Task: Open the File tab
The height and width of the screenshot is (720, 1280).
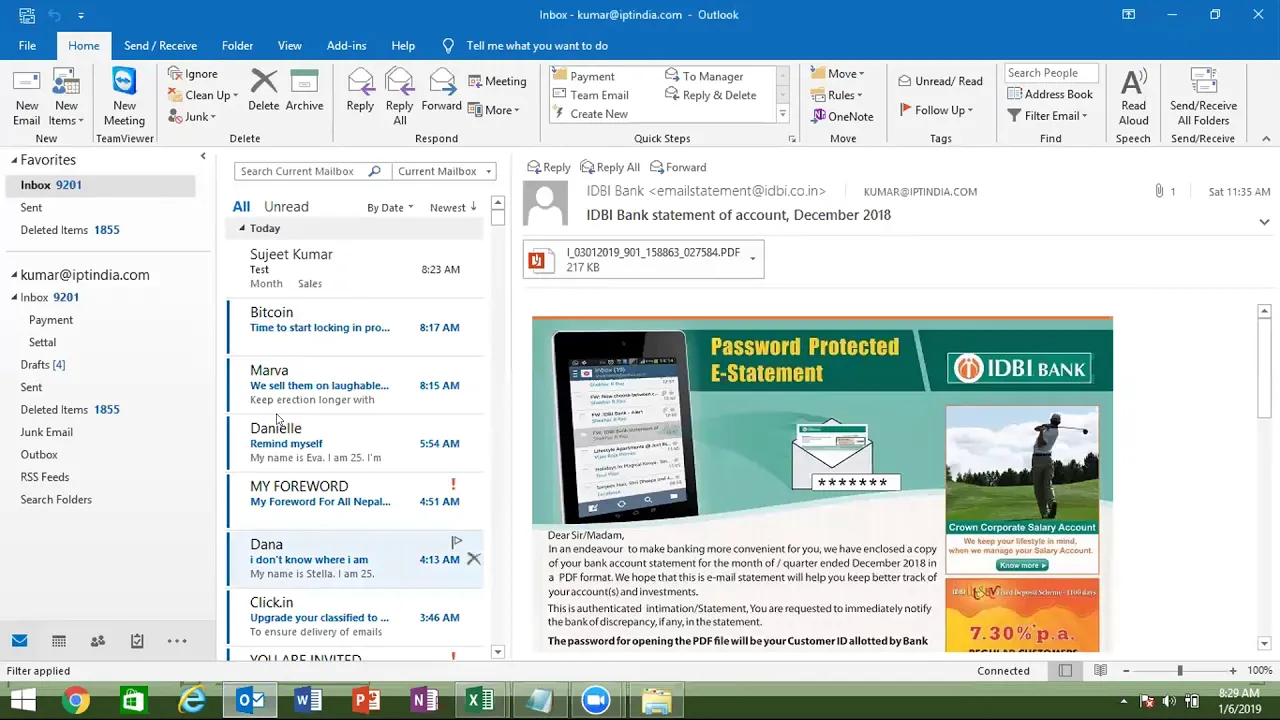Action: (27, 45)
